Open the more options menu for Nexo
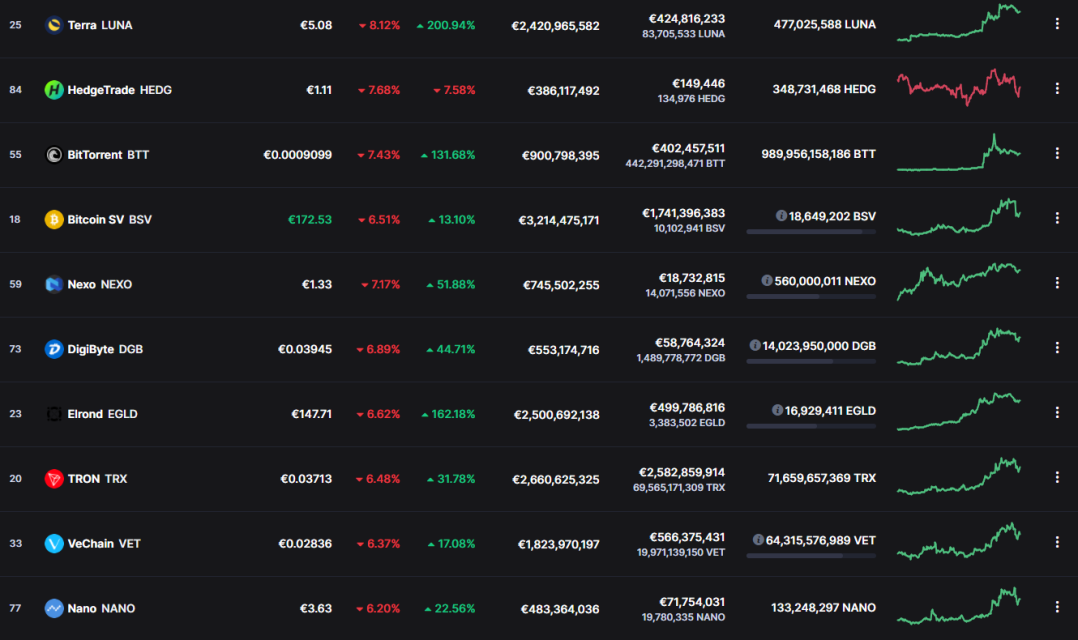 pyautogui.click(x=1057, y=283)
